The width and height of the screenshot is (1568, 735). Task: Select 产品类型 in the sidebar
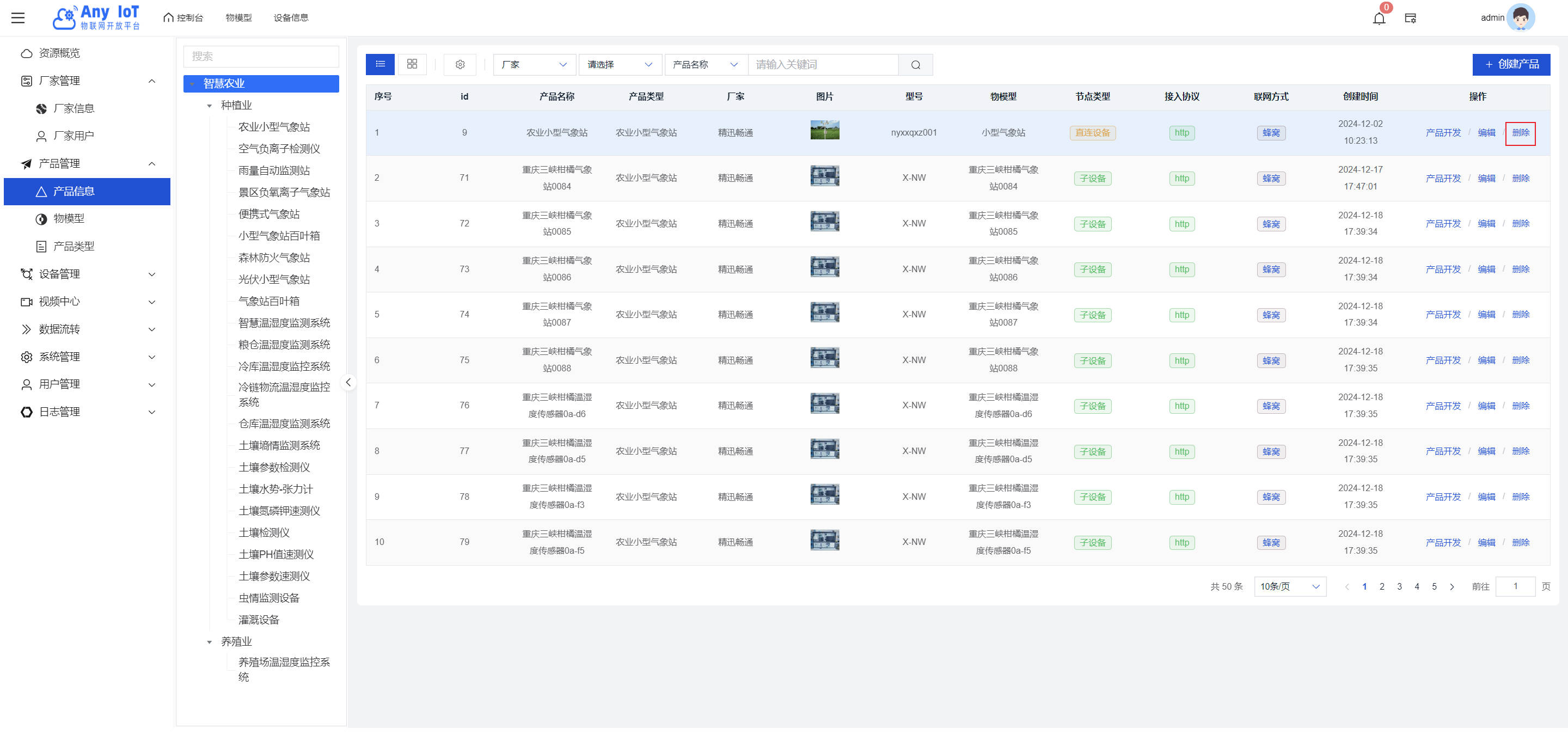pyautogui.click(x=73, y=247)
